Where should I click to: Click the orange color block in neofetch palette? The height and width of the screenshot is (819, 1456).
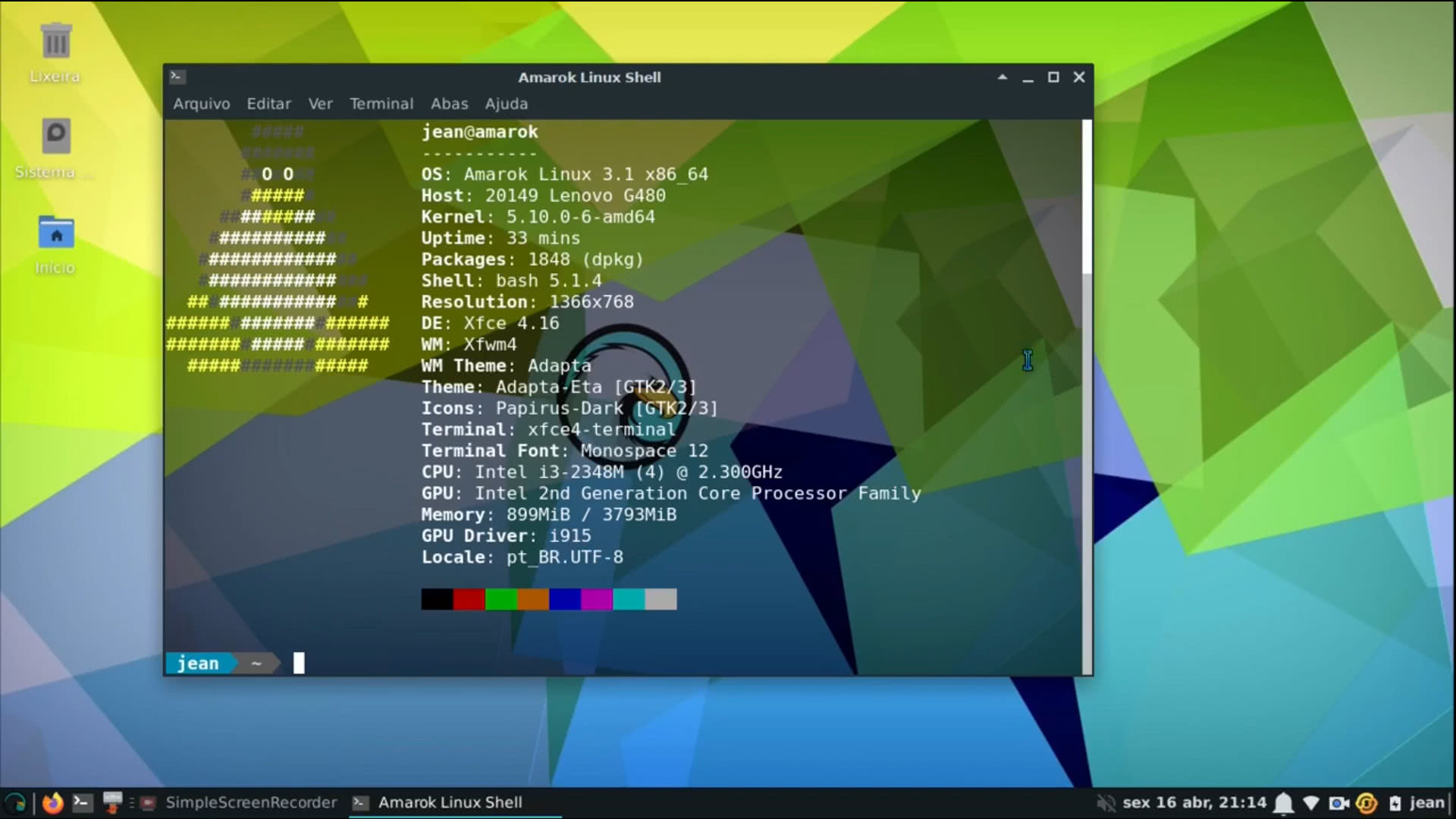(x=533, y=599)
